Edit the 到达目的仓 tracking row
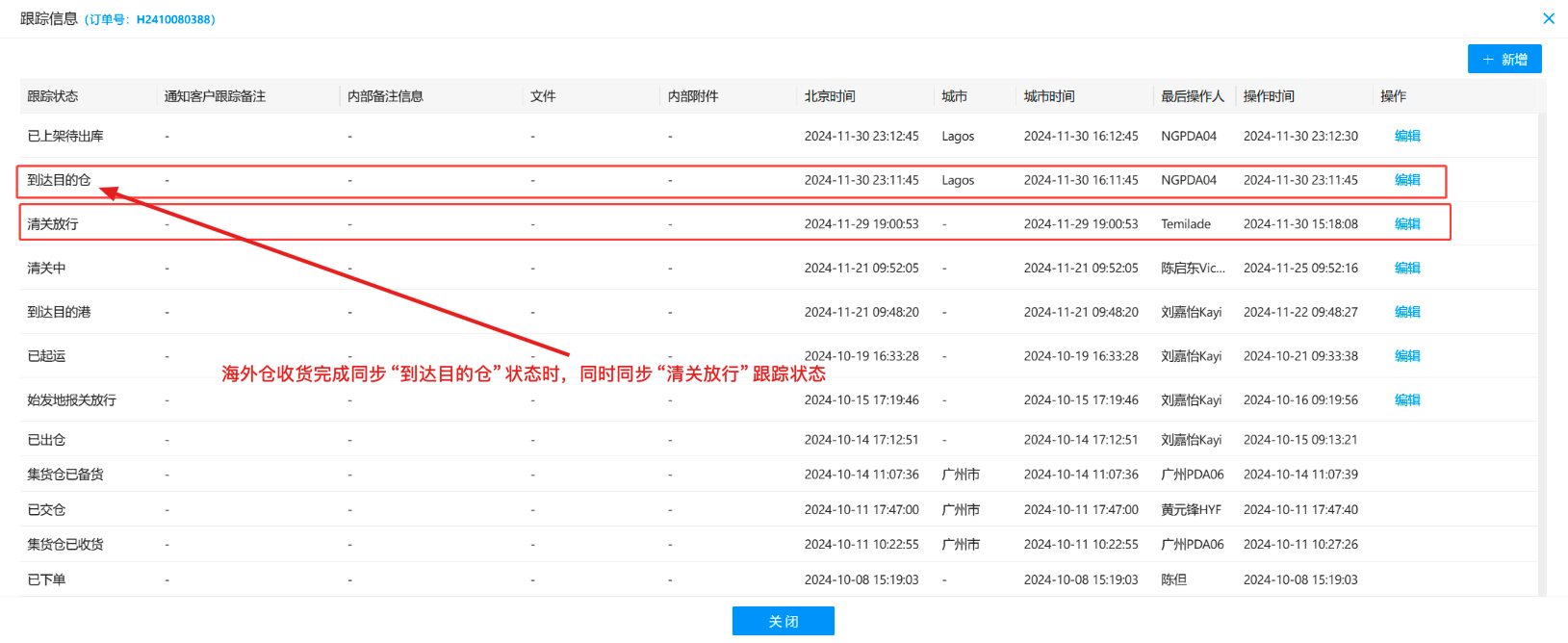Image resolution: width=1568 pixels, height=643 pixels. click(x=1407, y=180)
